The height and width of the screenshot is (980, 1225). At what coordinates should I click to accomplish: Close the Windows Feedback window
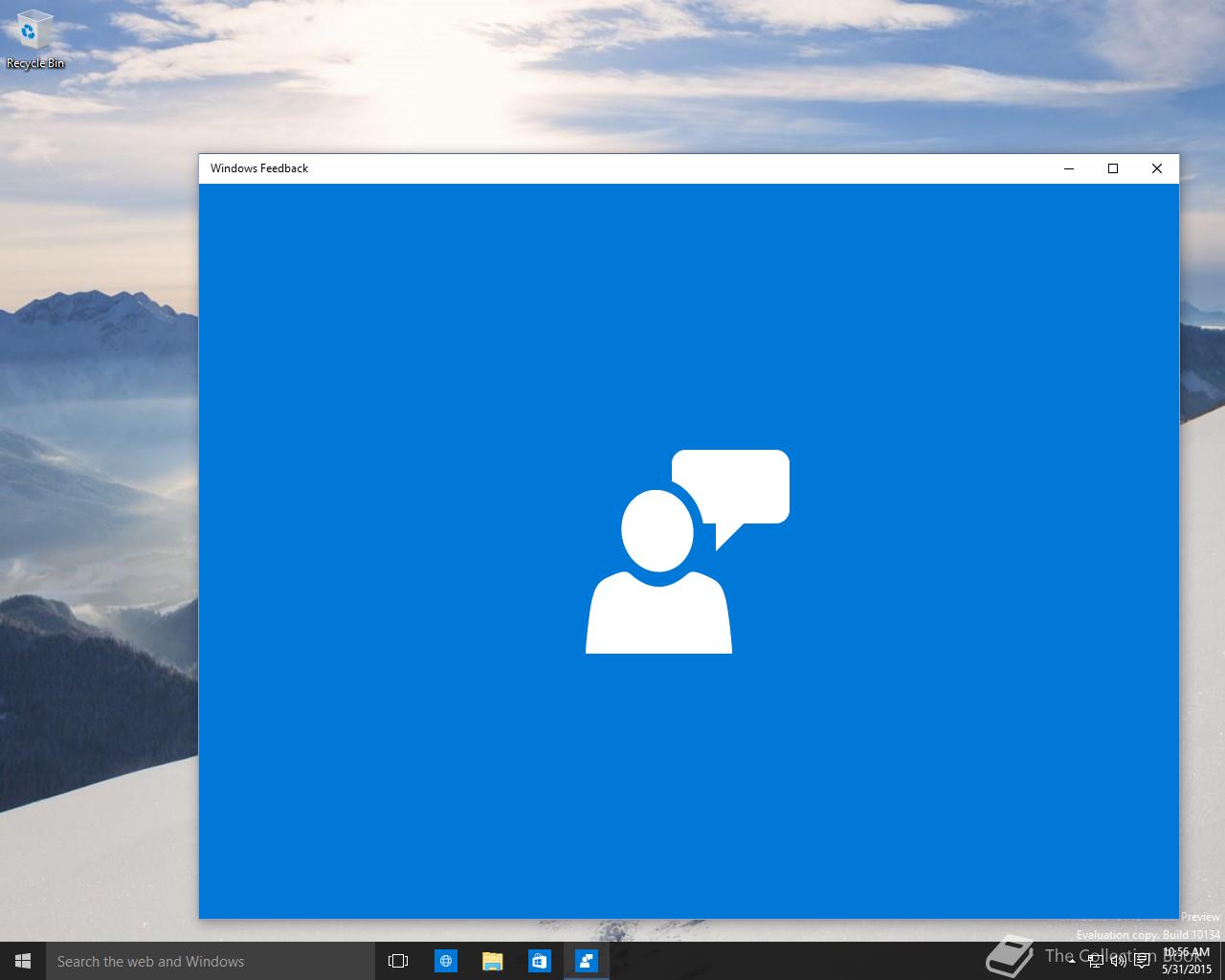pos(1157,168)
